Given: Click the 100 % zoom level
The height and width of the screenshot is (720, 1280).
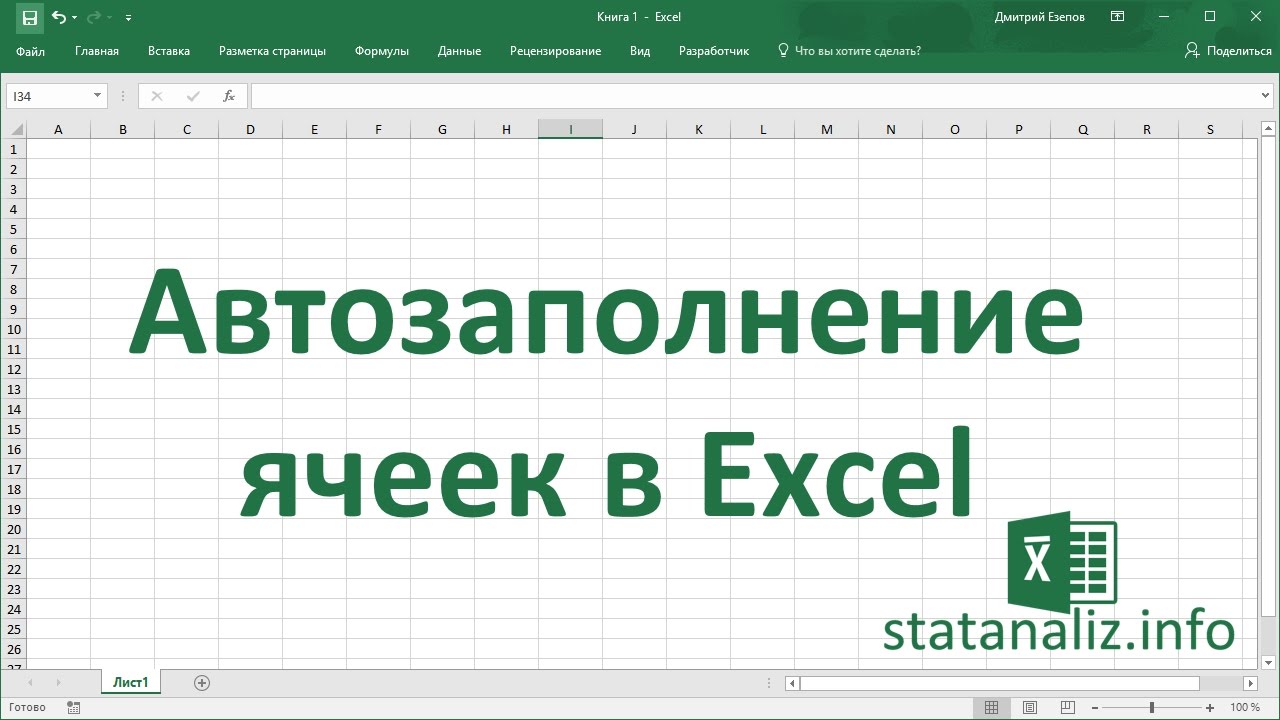Looking at the screenshot, I should click(x=1245, y=708).
